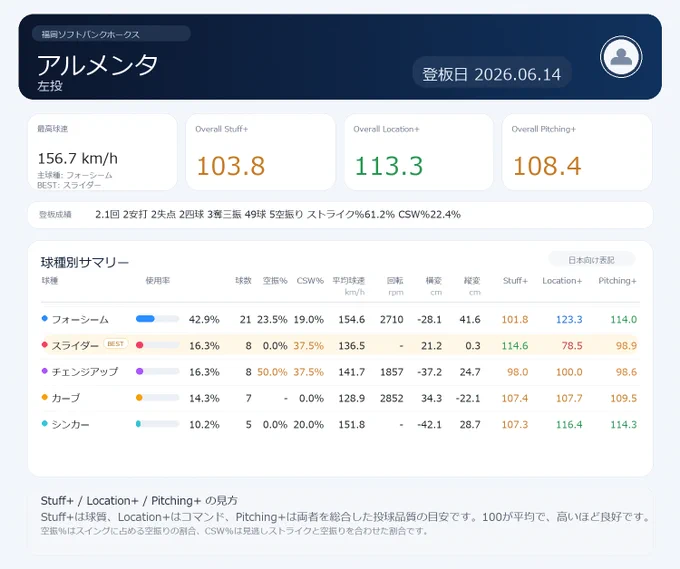Click the チェンジアップ usage rate bar
680x569 pixels.
157,372
